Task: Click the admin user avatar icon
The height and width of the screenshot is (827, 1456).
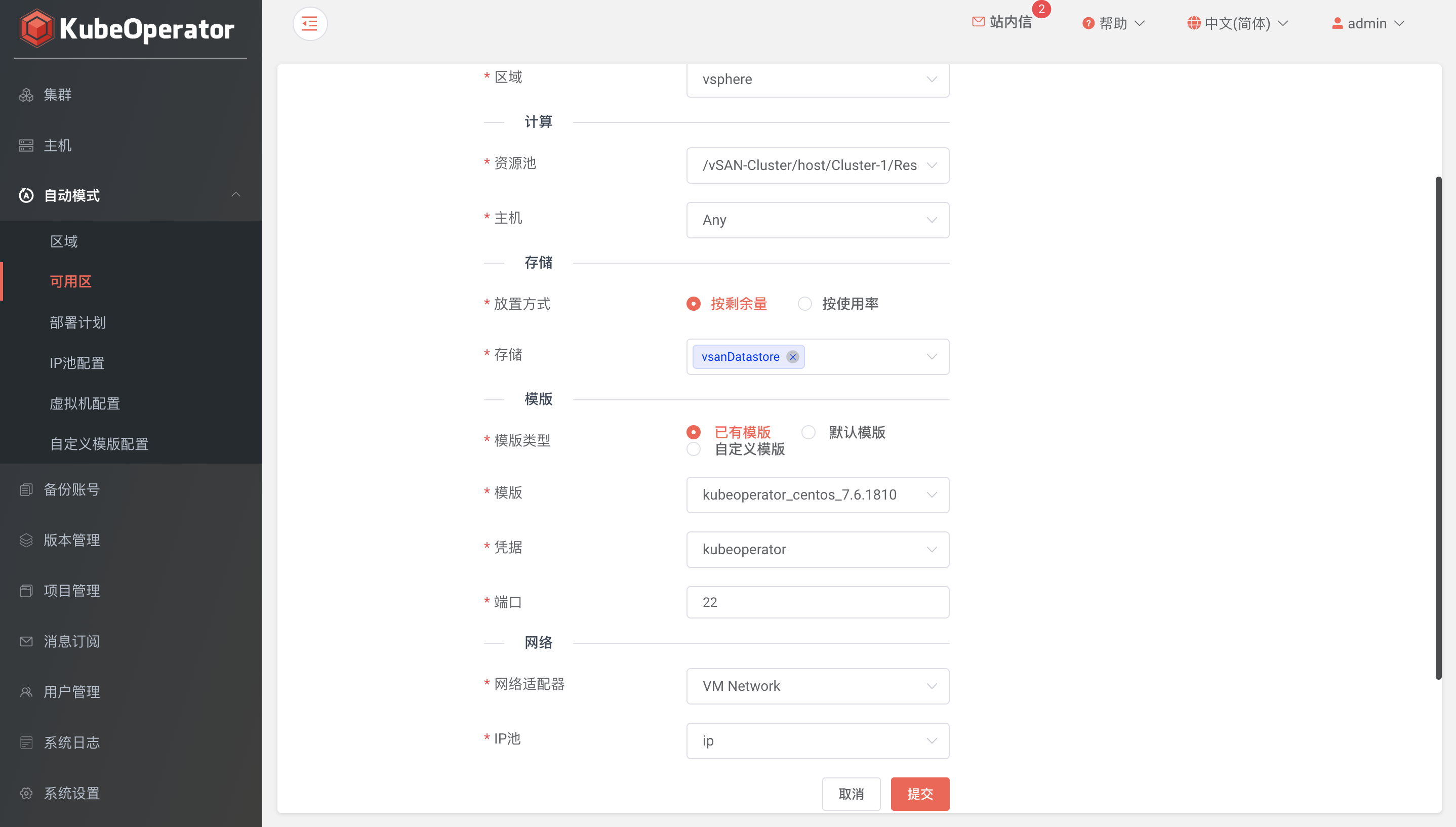Action: (x=1337, y=23)
